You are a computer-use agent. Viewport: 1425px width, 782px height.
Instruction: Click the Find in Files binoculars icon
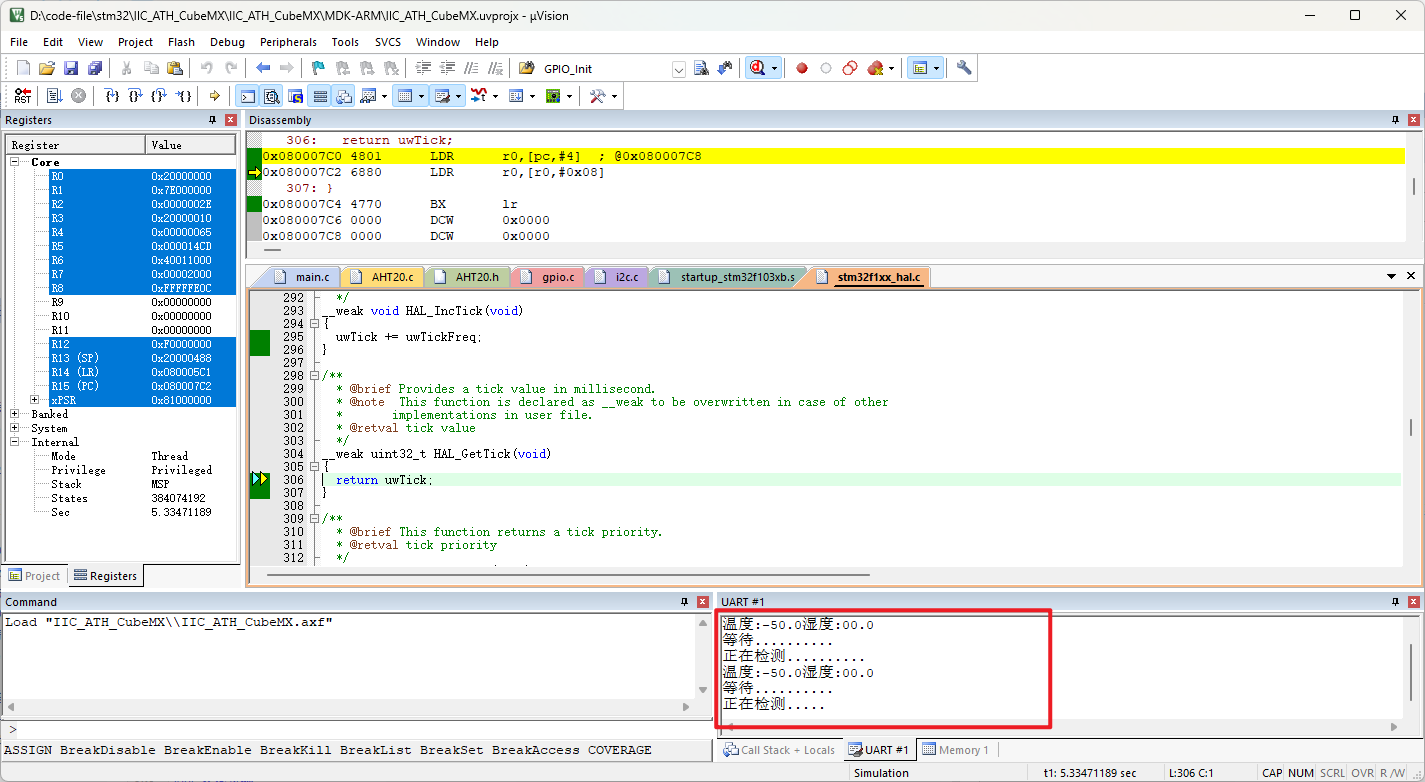click(701, 68)
